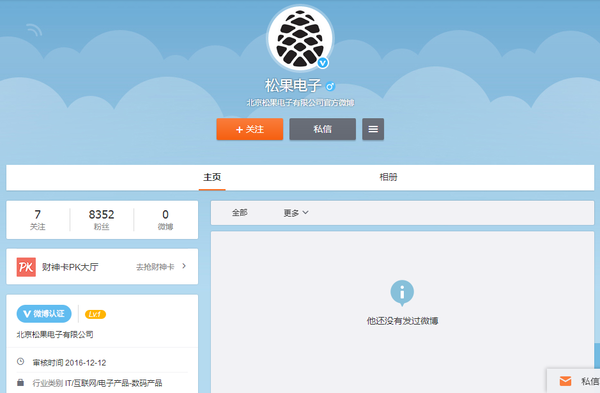Click the profile name 松果电子
The height and width of the screenshot is (393, 600).
pos(293,86)
